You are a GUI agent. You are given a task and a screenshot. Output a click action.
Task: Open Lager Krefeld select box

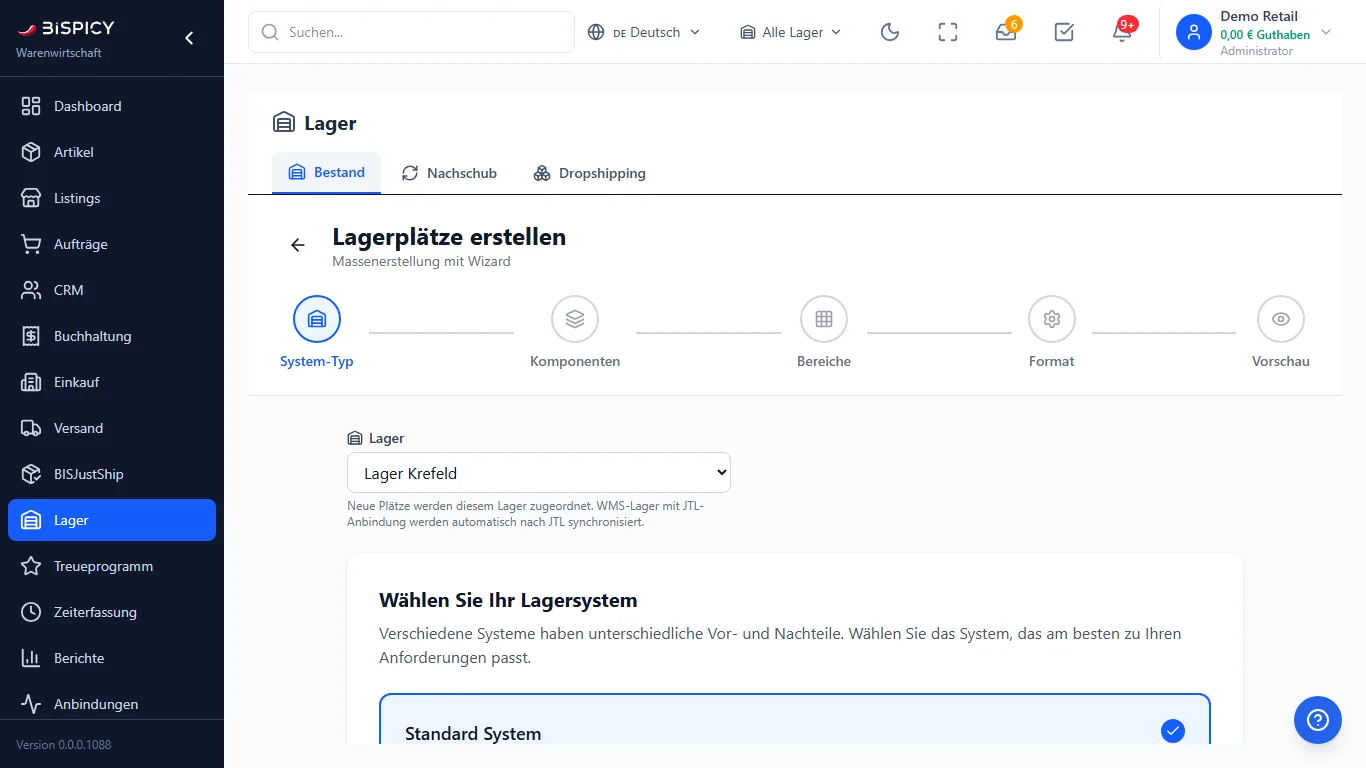coord(539,473)
